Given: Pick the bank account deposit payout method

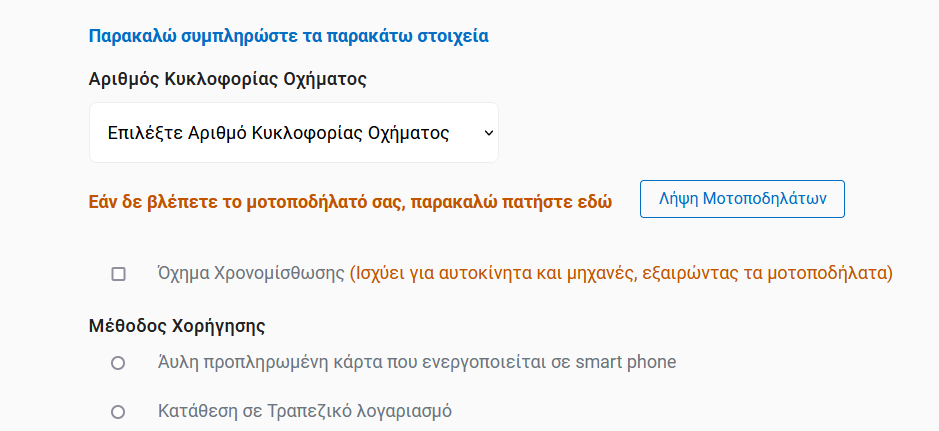Looking at the screenshot, I should [x=118, y=412].
